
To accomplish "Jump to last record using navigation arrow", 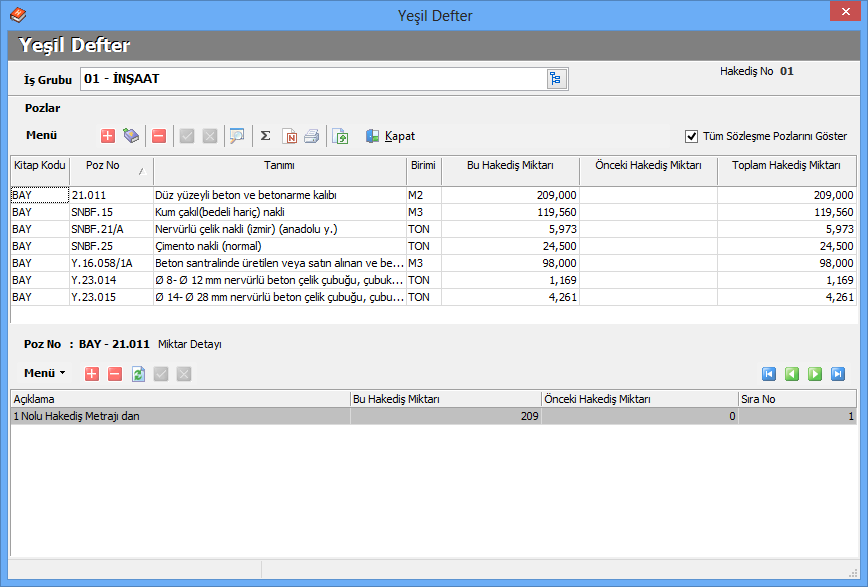I will click(838, 374).
